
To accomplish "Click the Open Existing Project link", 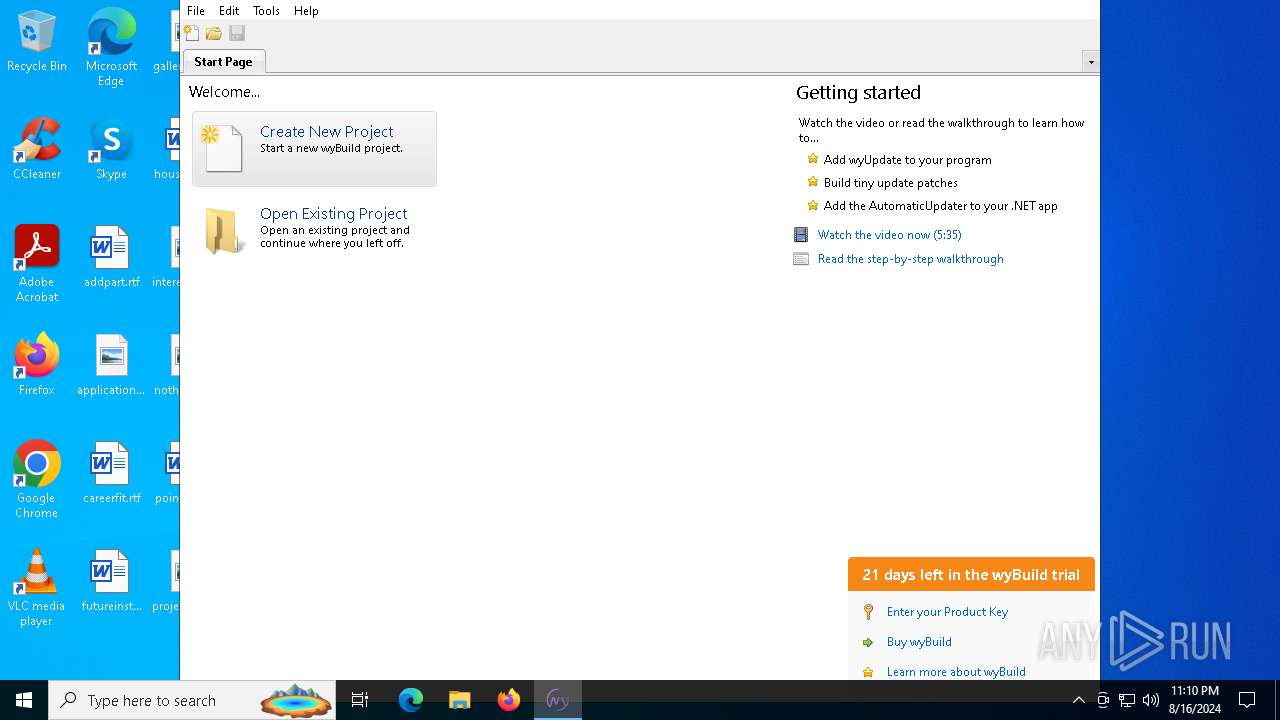I will 333,214.
